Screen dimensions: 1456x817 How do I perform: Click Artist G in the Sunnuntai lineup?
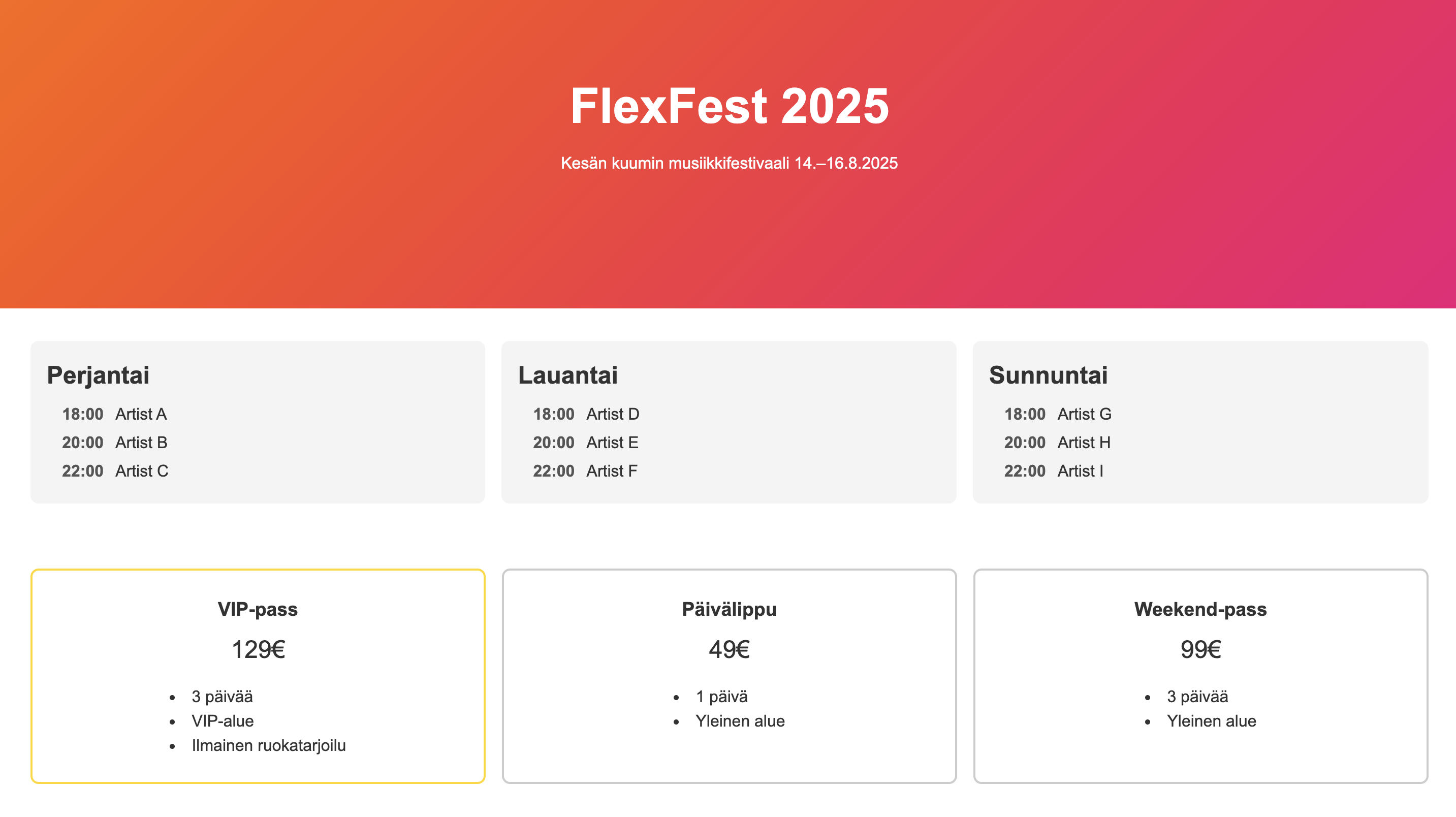(1084, 414)
